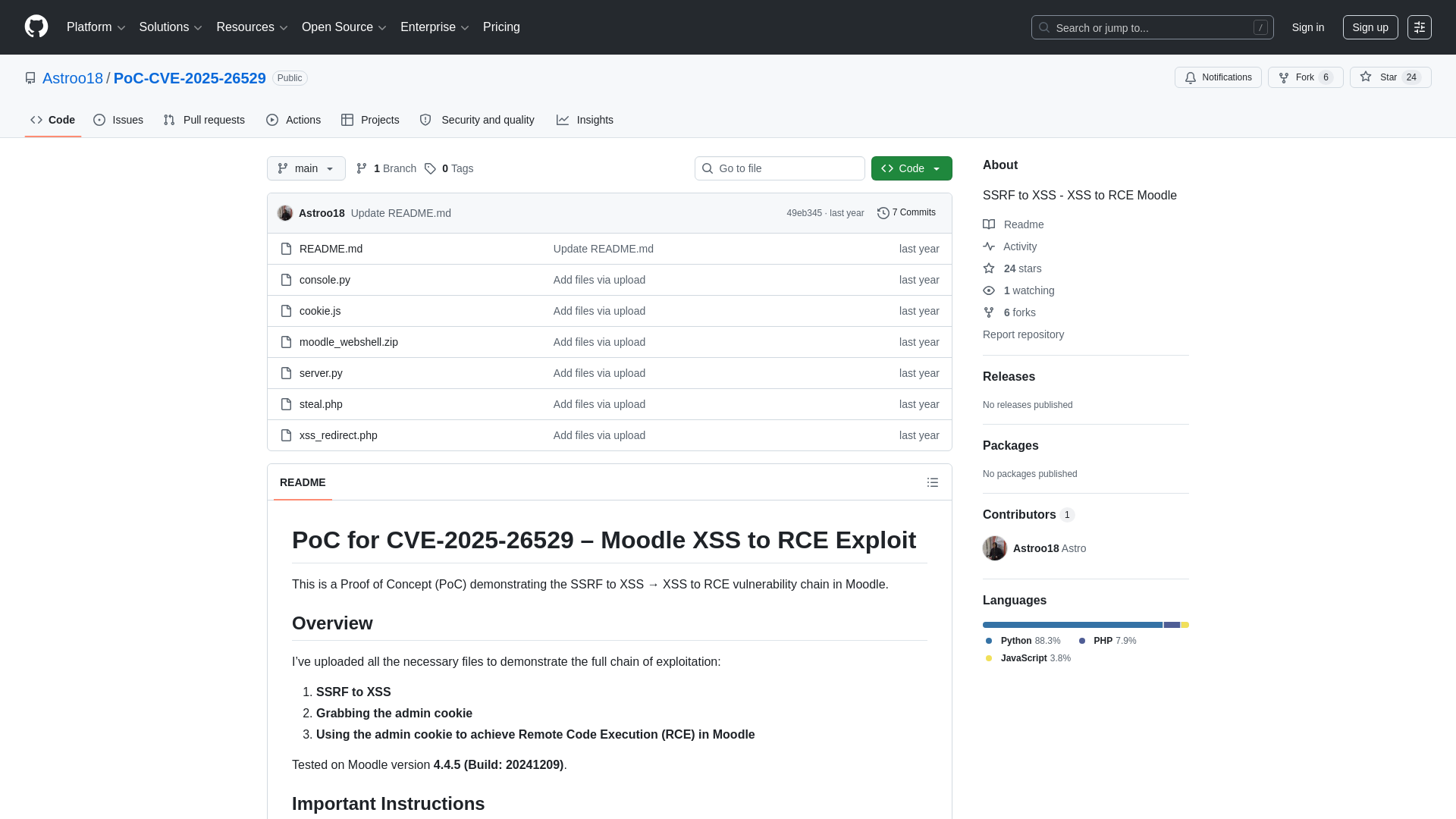Open Notifications subscription button
The width and height of the screenshot is (1456, 819).
[1218, 77]
